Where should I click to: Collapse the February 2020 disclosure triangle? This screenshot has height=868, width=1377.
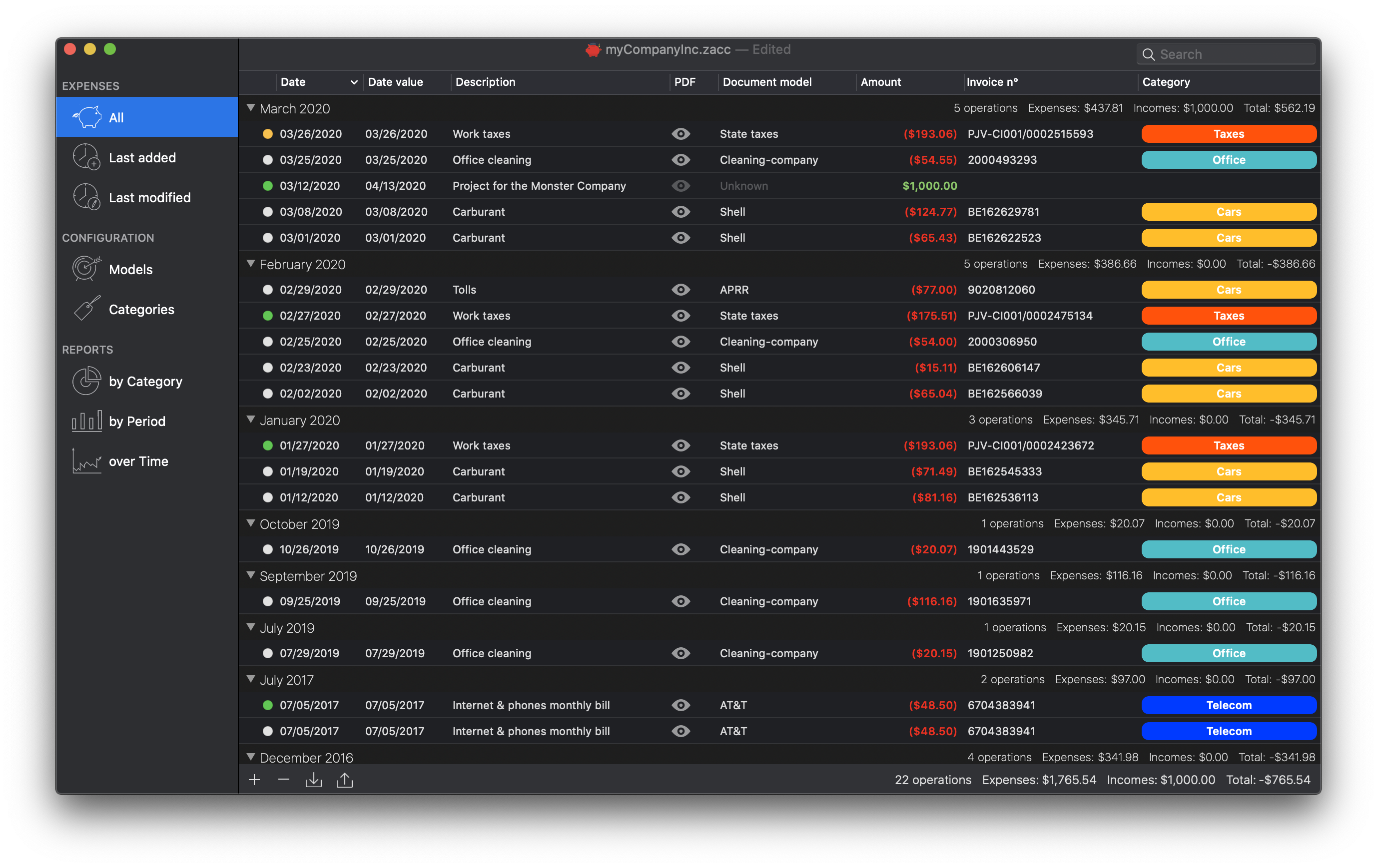250,264
